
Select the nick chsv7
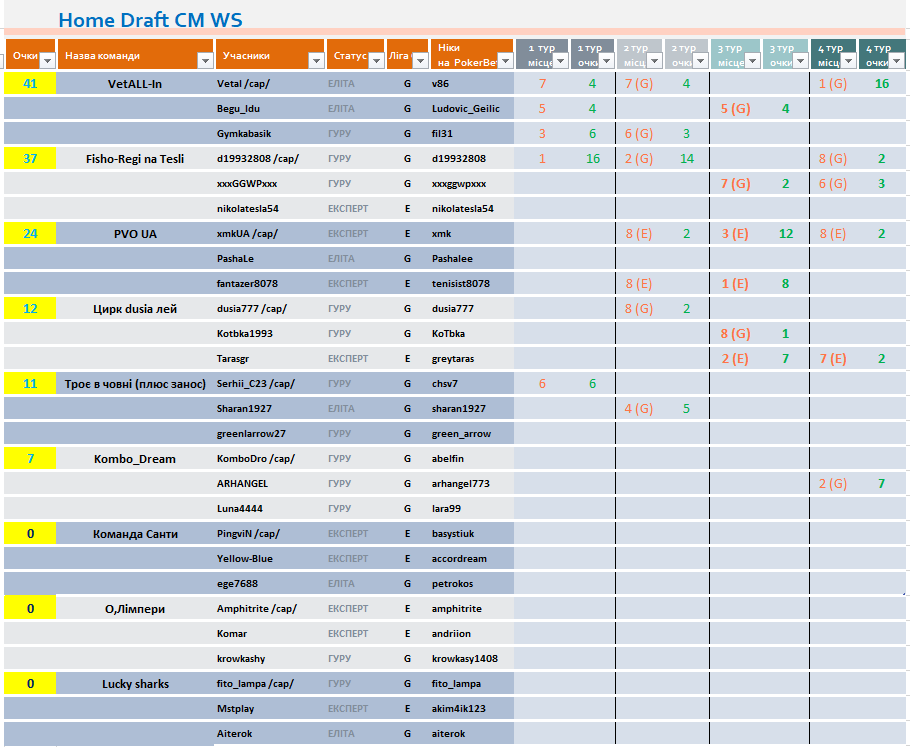click(x=445, y=383)
